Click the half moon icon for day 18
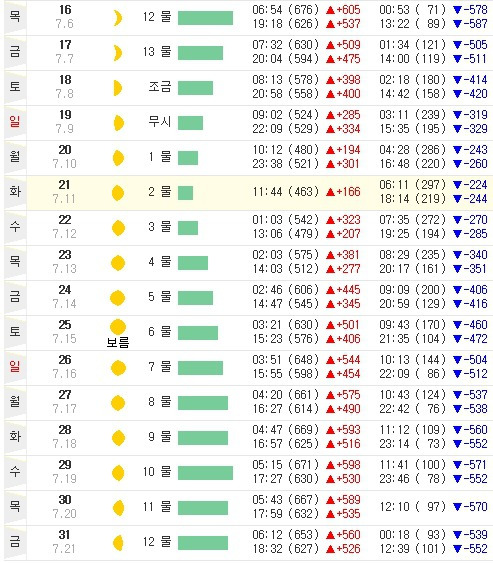 [118, 88]
